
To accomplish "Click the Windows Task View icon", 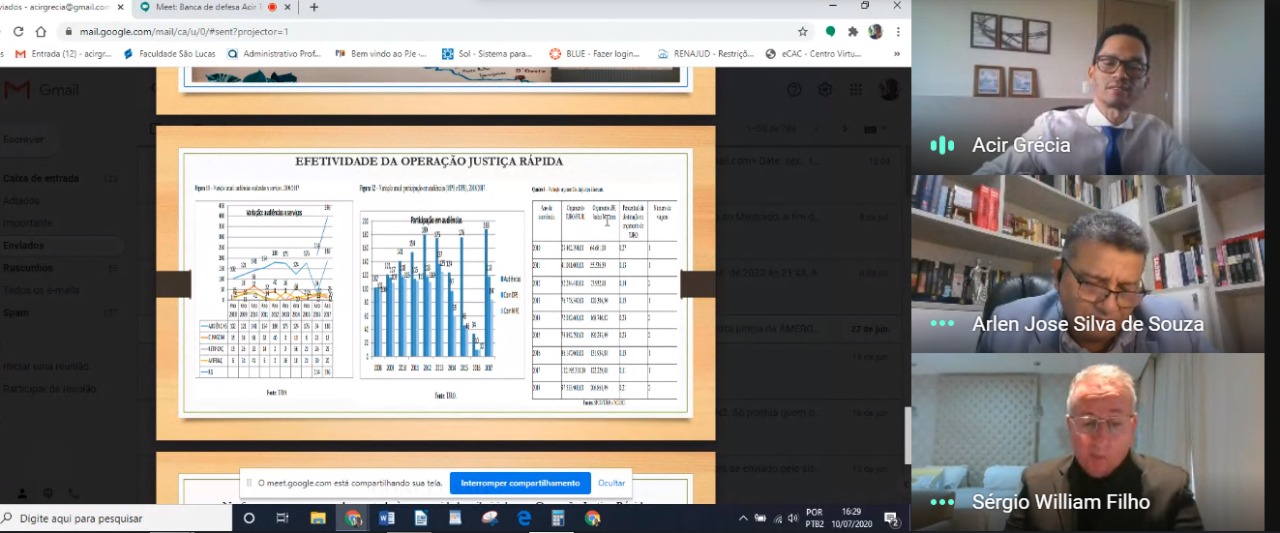I will [282, 518].
